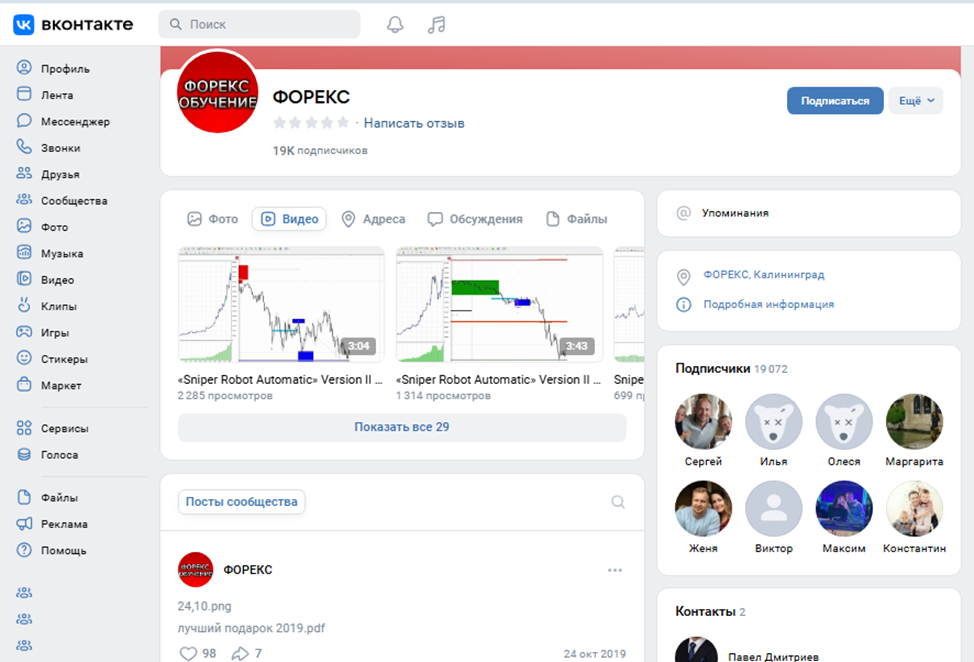Like the post with heart icon

pyautogui.click(x=188, y=653)
